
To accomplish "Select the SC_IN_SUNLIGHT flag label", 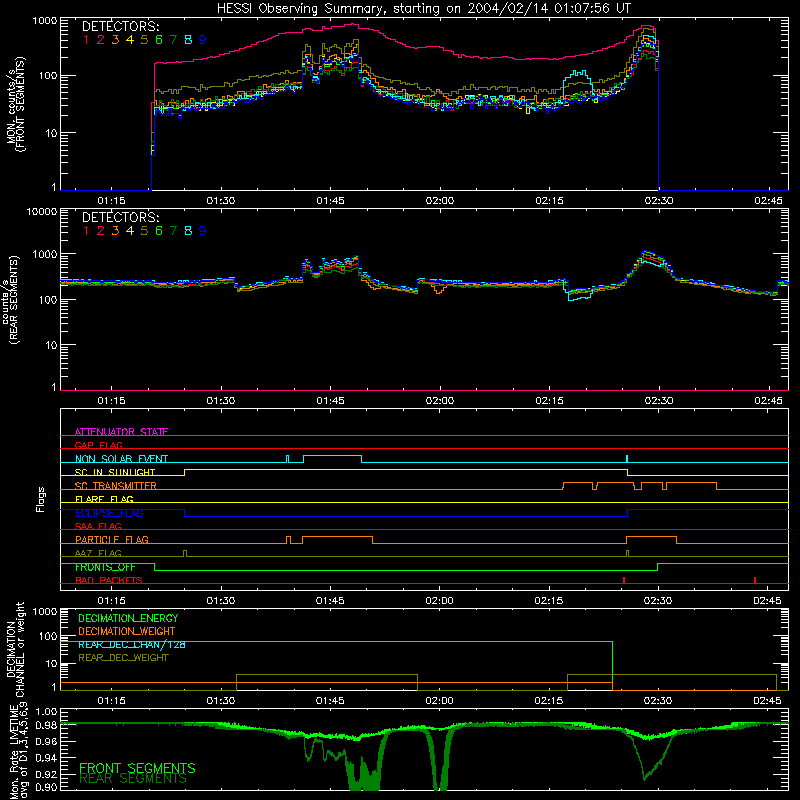I will tap(115, 472).
